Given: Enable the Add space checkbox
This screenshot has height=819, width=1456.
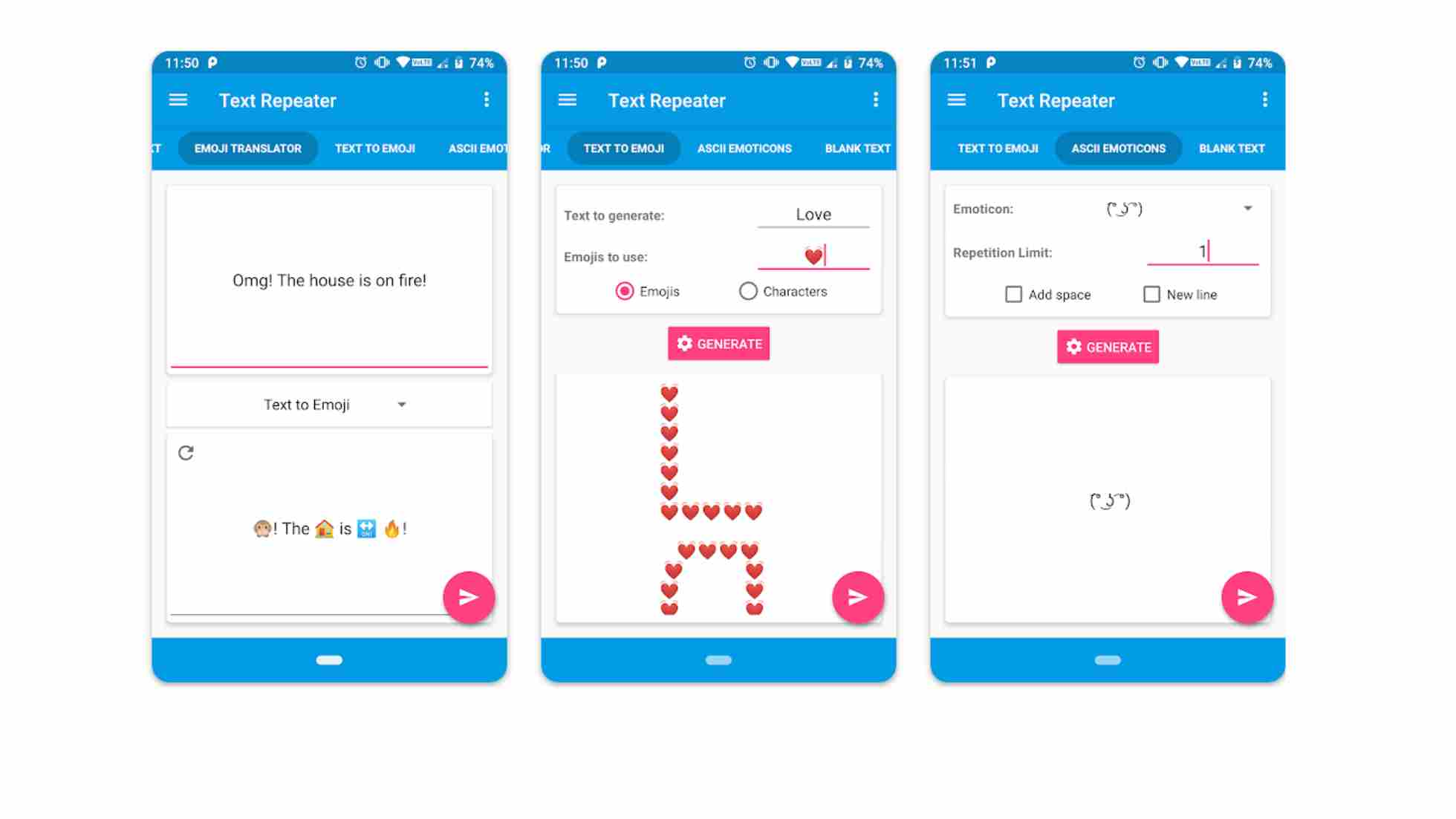Looking at the screenshot, I should tap(1014, 294).
